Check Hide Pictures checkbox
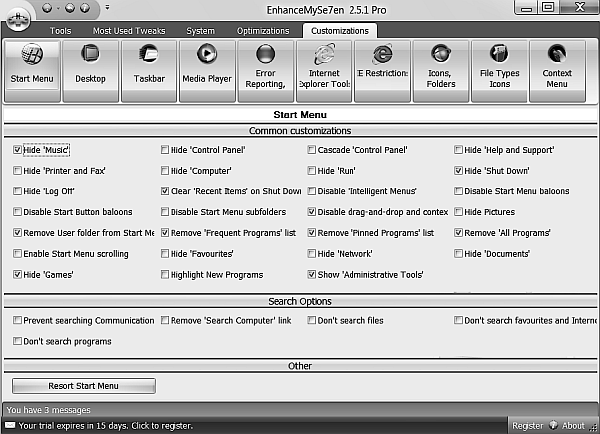Image resolution: width=600 pixels, height=434 pixels. (458, 212)
